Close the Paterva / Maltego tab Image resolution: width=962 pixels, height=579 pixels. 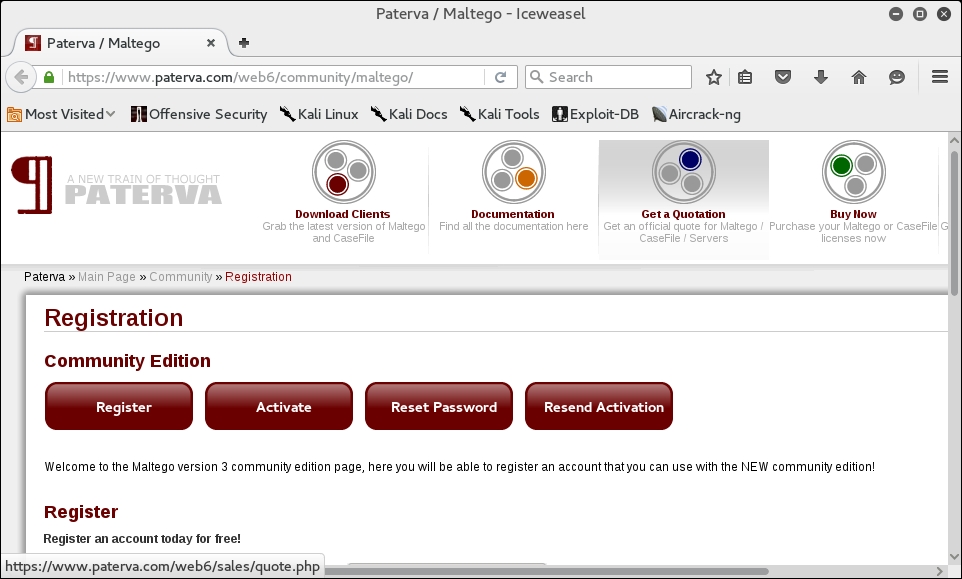tap(210, 43)
